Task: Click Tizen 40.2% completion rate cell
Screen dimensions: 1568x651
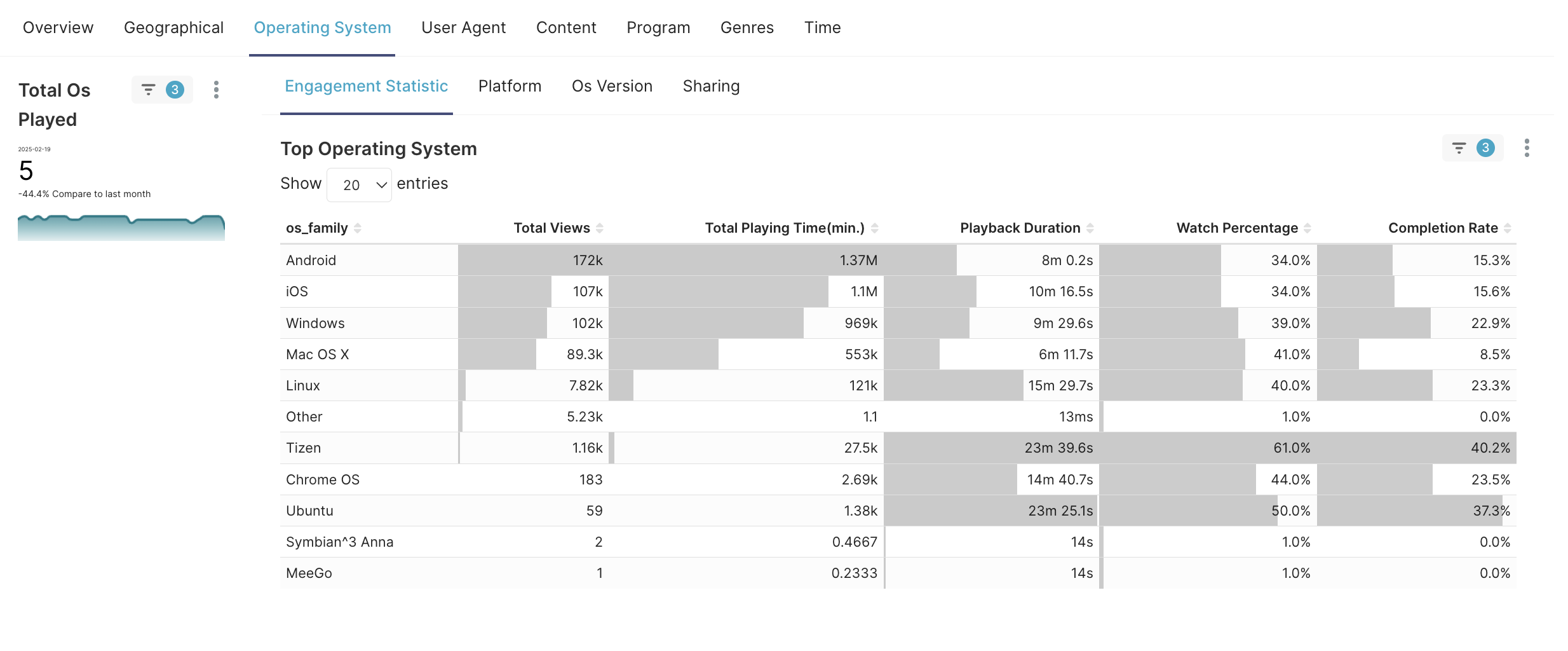Action: [x=1417, y=448]
